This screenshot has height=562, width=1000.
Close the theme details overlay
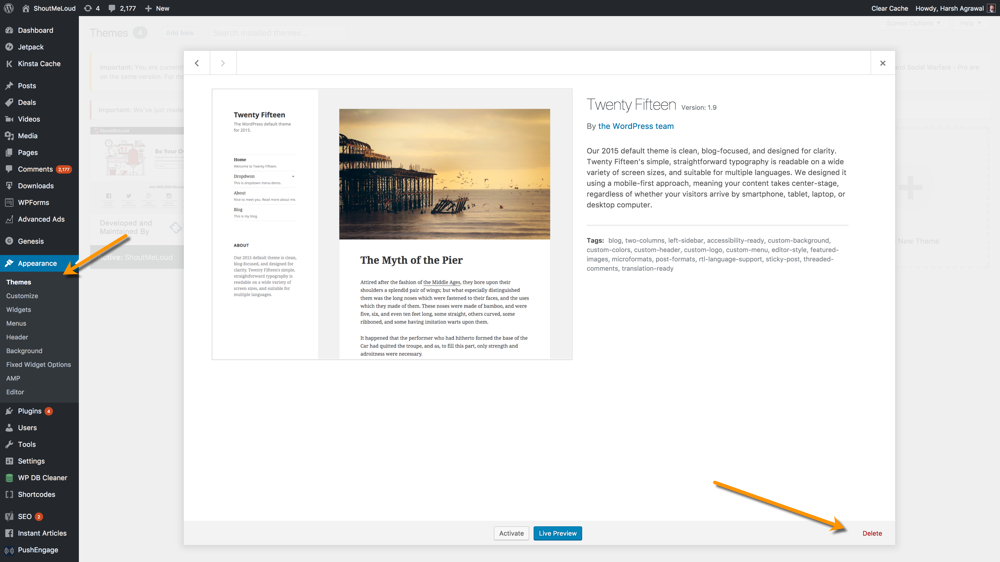pyautogui.click(x=882, y=63)
